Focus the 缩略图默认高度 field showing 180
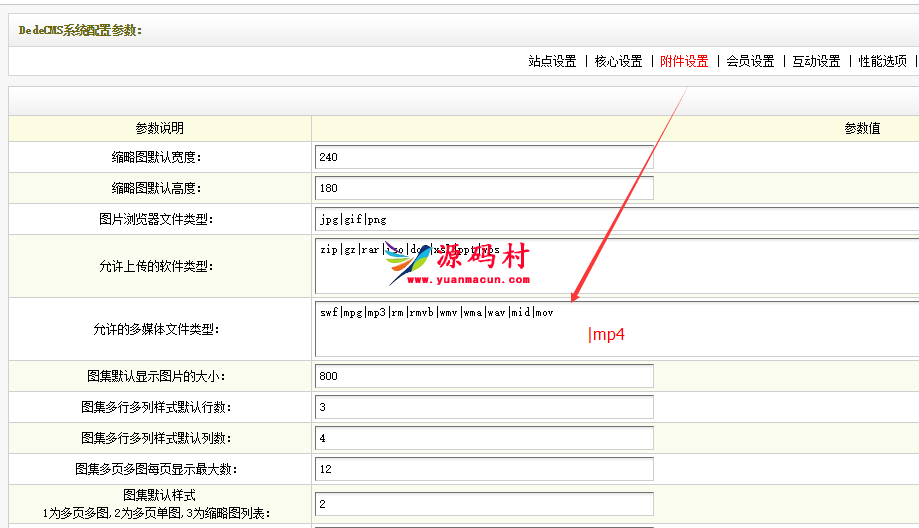Viewport: 919px width, 528px height. coord(483,188)
